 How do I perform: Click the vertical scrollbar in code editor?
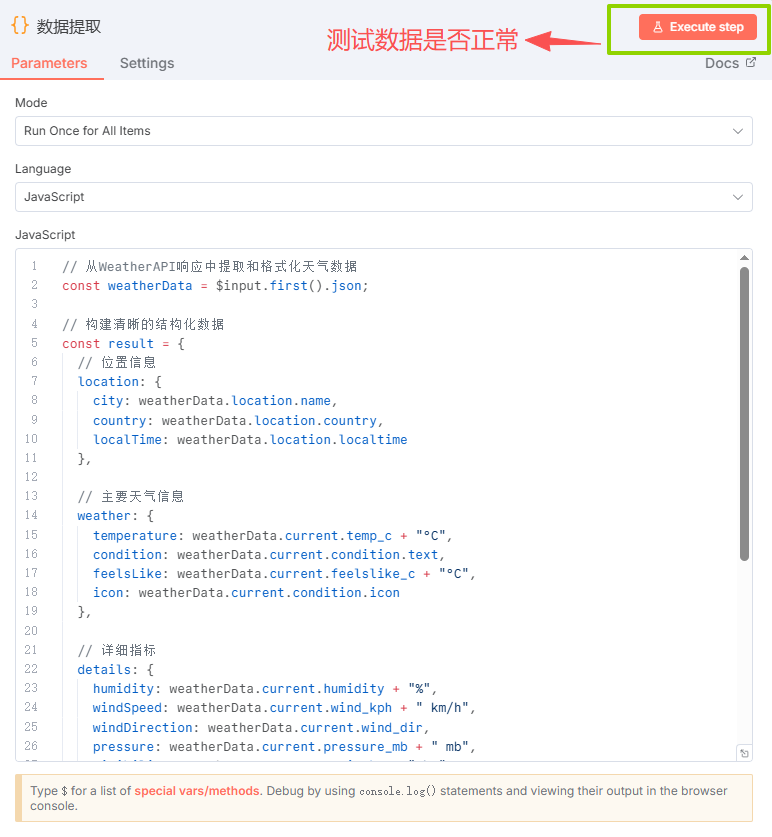coord(744,410)
